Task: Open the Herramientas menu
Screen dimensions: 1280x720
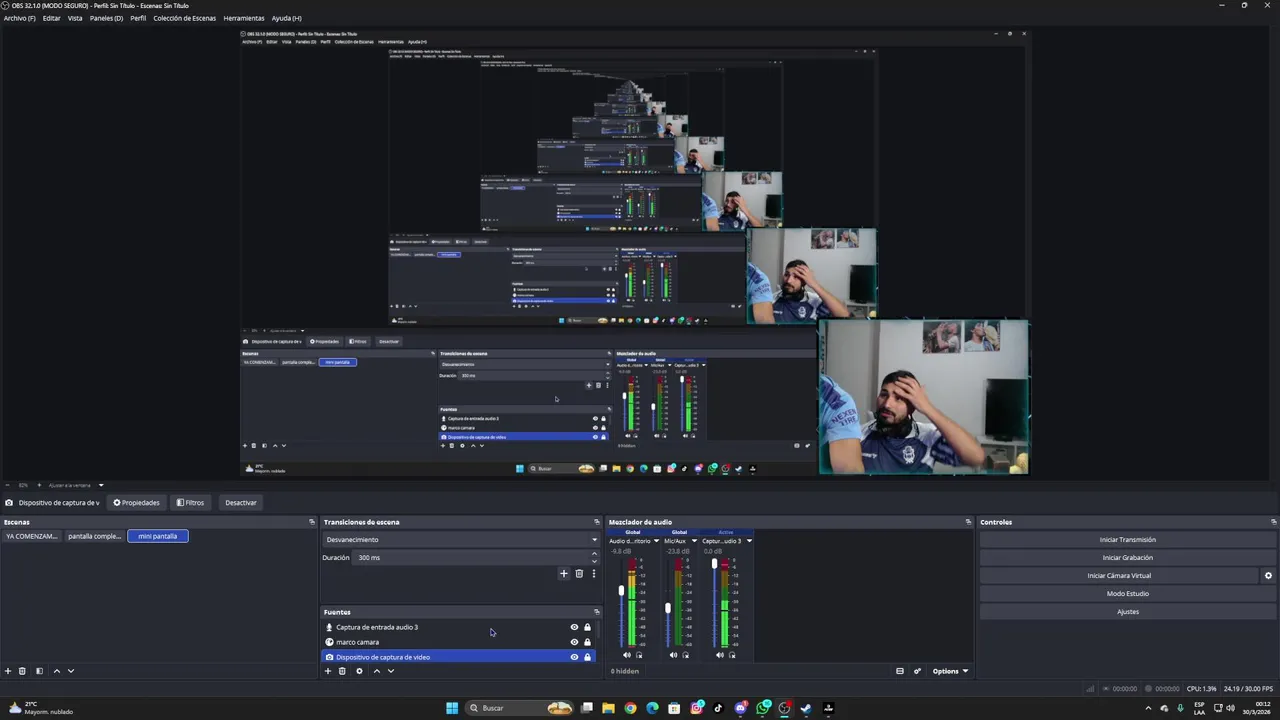Action: coord(244,18)
